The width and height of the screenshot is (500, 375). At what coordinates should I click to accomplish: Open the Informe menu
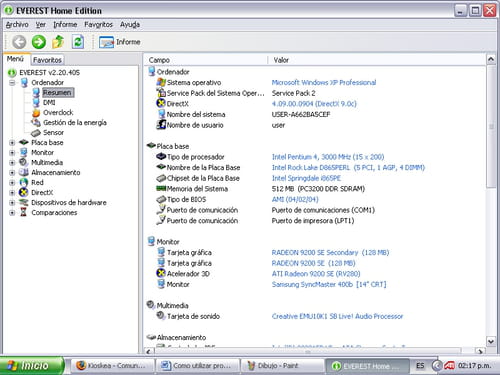point(65,24)
